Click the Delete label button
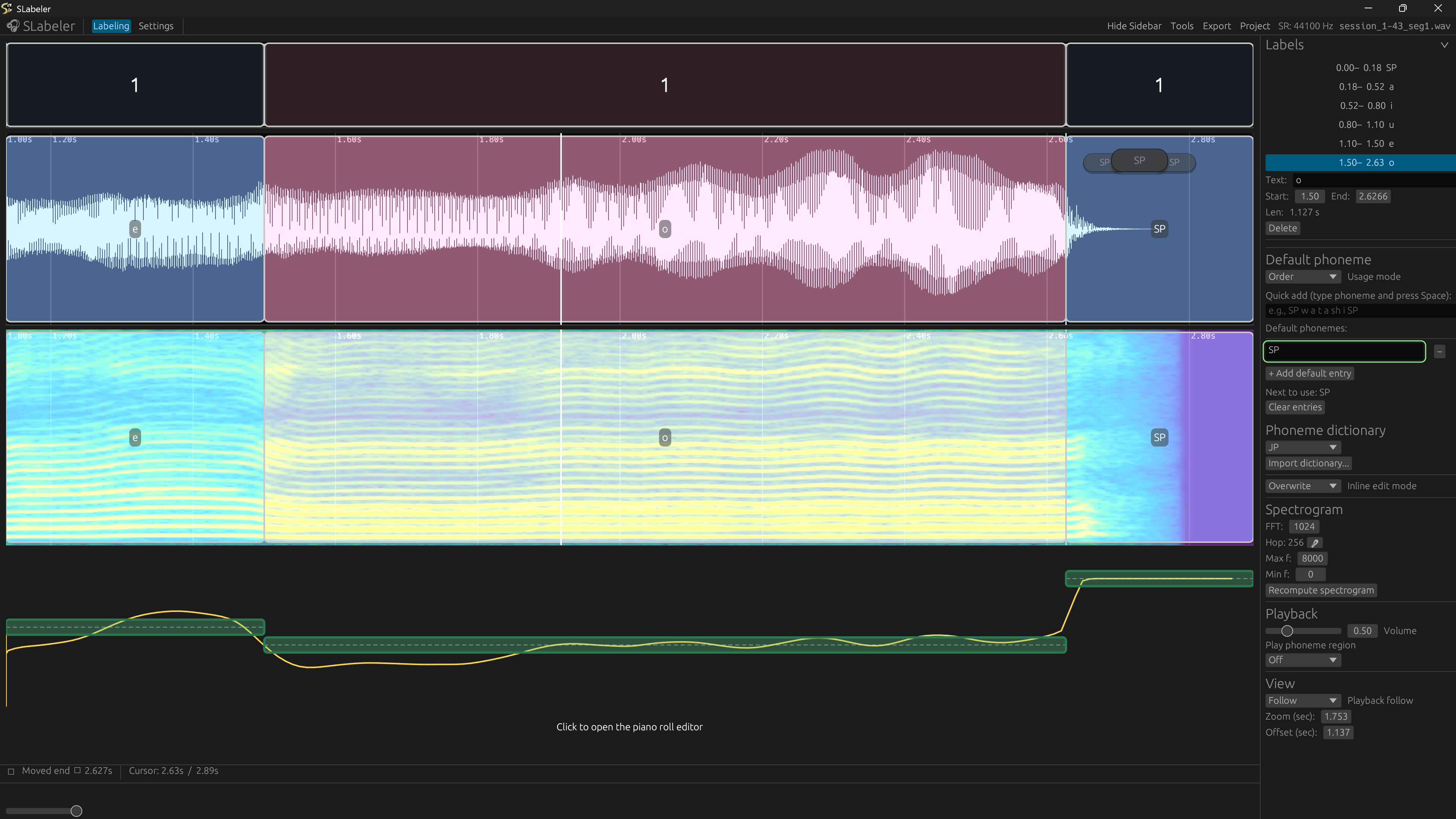The image size is (1456, 819). [1283, 228]
